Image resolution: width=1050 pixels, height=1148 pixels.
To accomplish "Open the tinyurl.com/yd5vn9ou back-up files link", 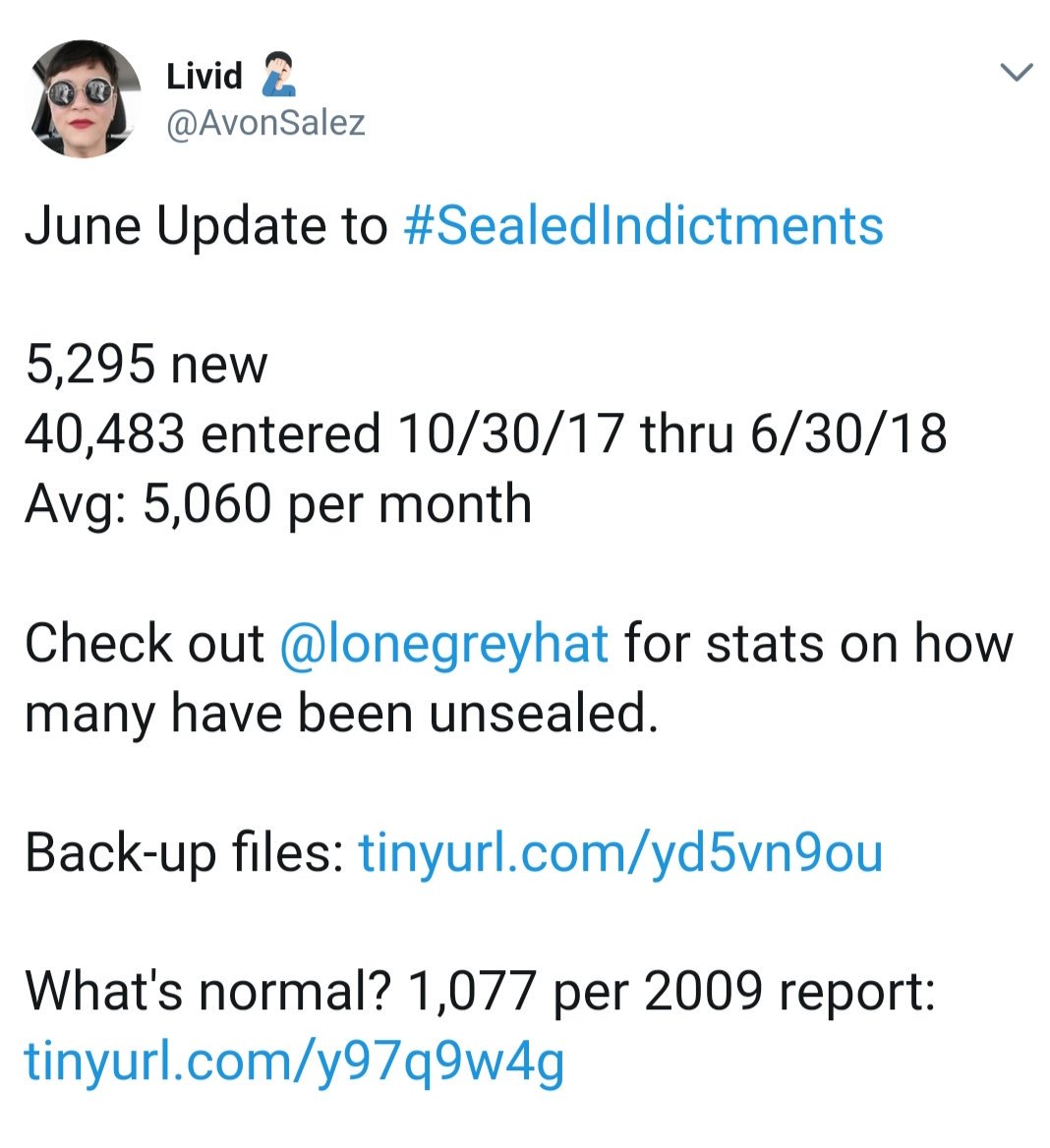I will [620, 852].
